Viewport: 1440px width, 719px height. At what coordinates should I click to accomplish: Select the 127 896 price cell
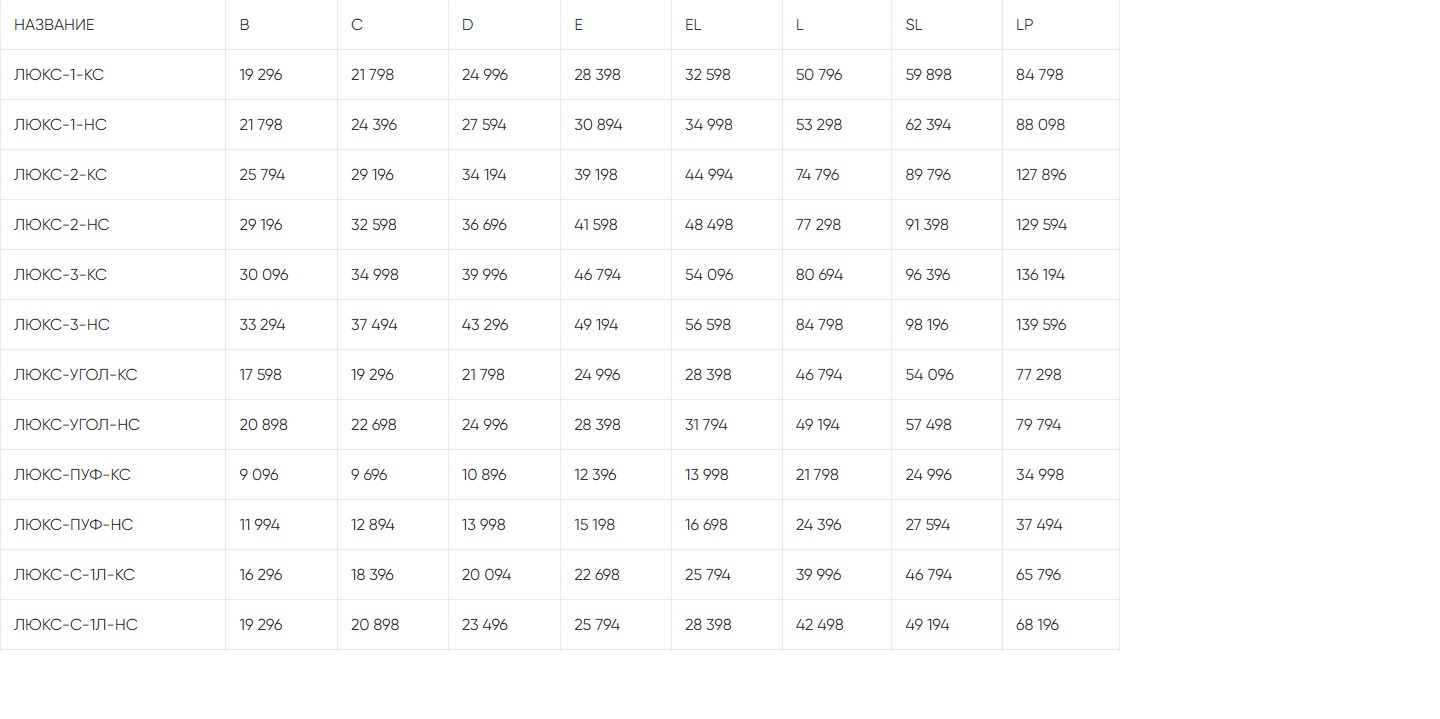click(1041, 175)
